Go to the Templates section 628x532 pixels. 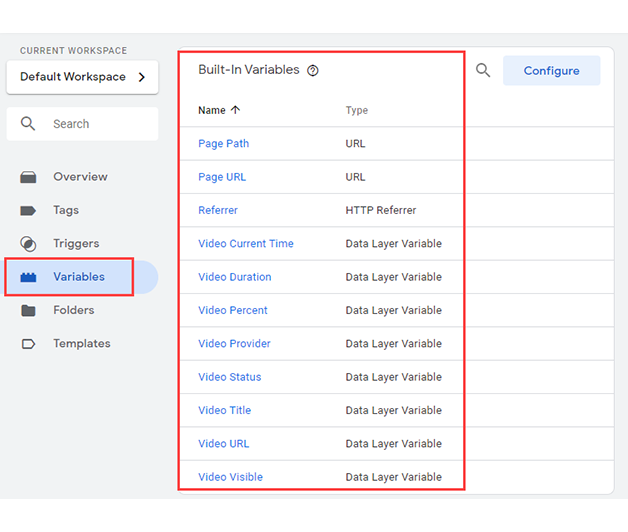(82, 344)
